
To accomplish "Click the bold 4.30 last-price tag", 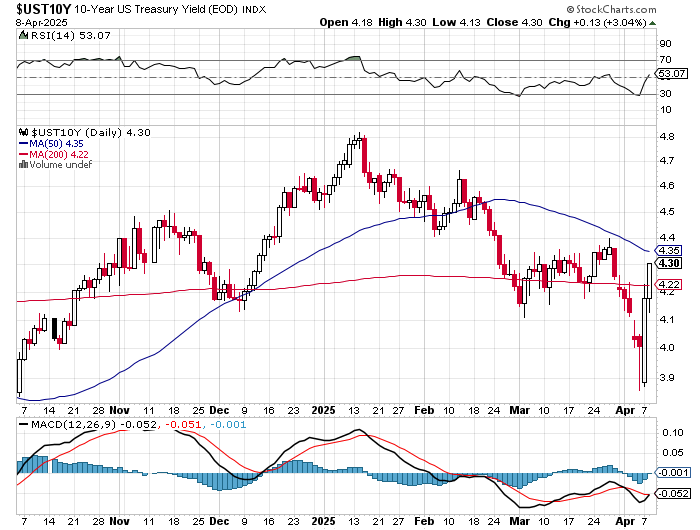I will [x=668, y=263].
